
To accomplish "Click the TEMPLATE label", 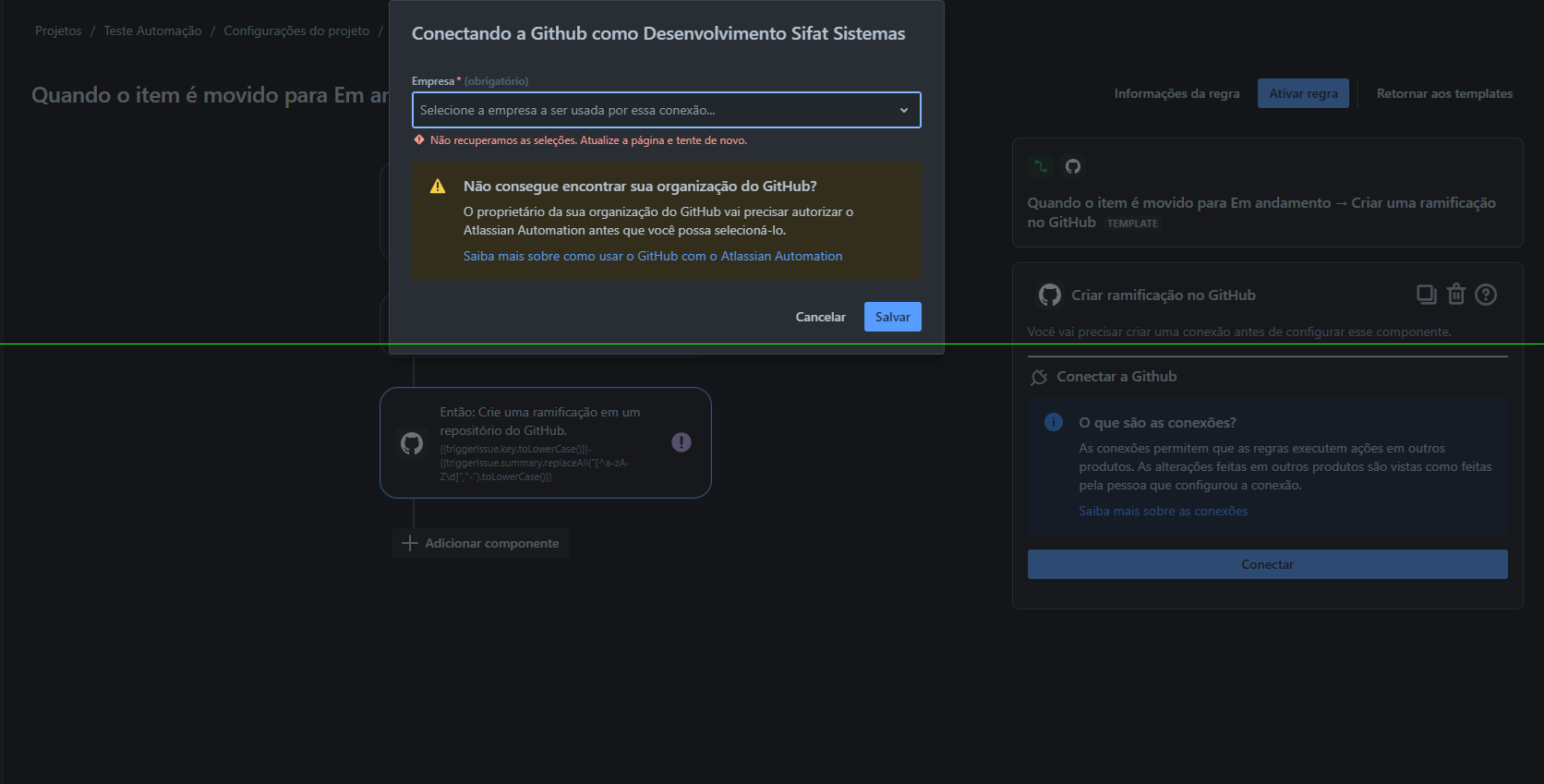I will [1132, 223].
